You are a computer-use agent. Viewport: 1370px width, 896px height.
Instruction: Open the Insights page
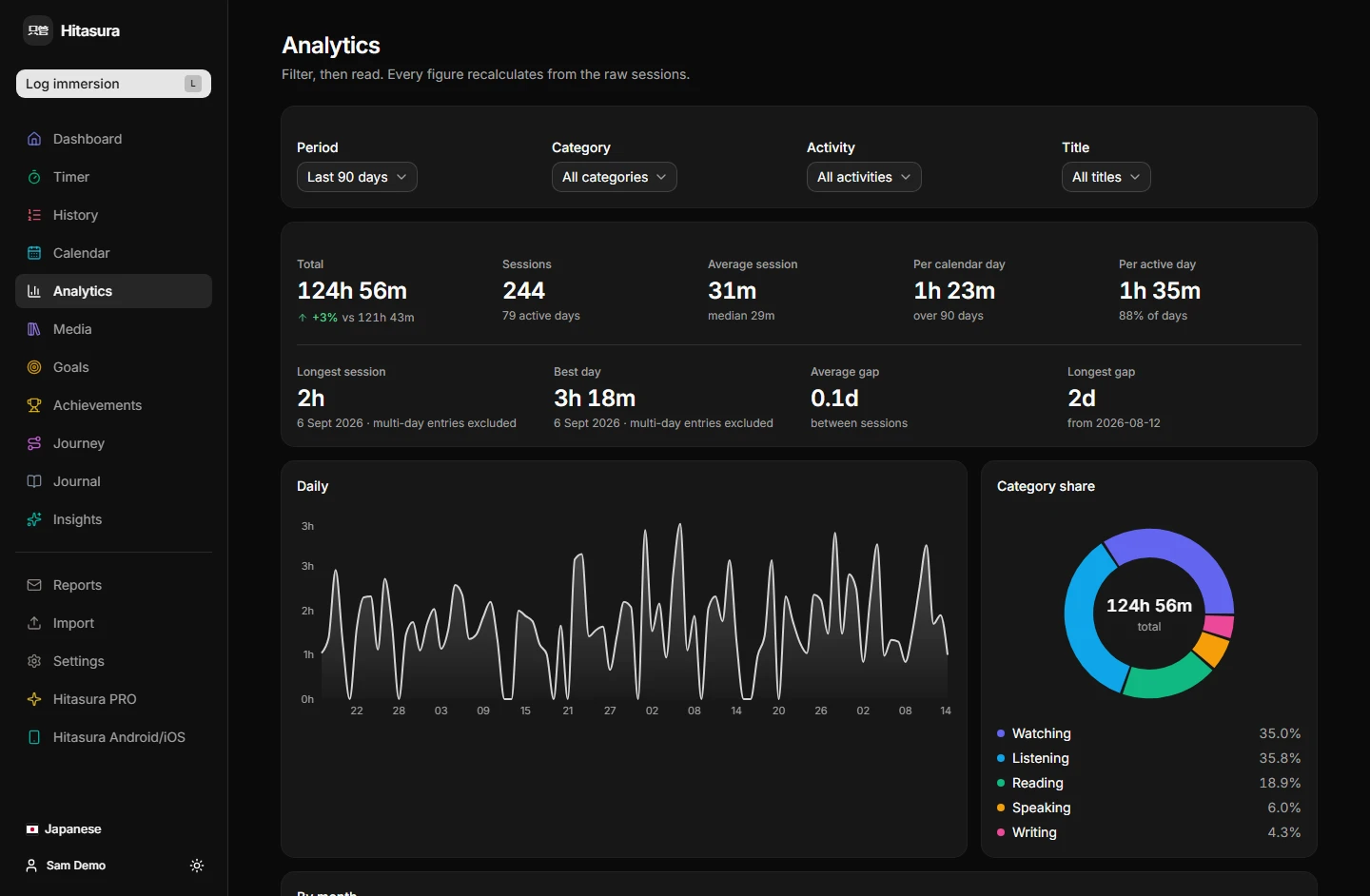coord(113,519)
